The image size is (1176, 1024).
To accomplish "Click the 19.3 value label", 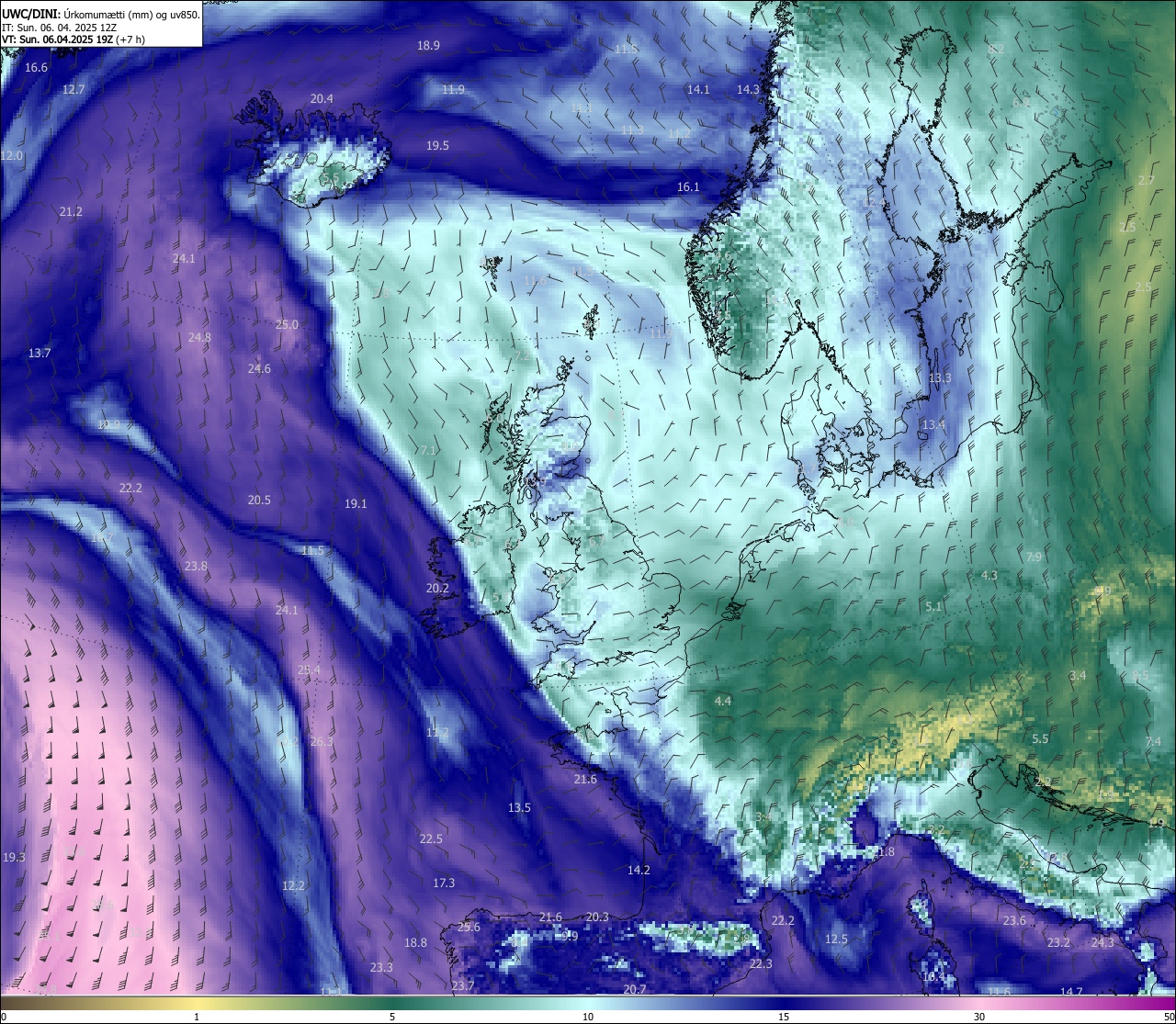I will coord(14,857).
